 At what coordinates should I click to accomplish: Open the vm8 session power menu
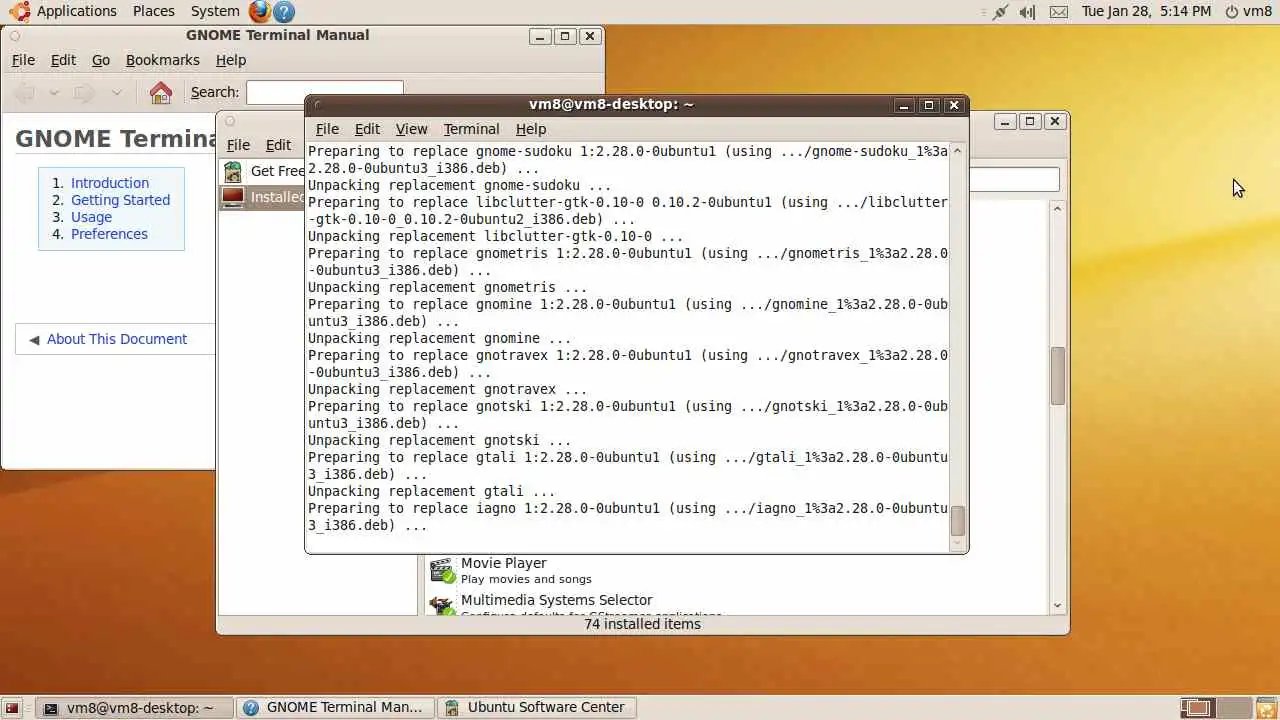click(x=1248, y=11)
